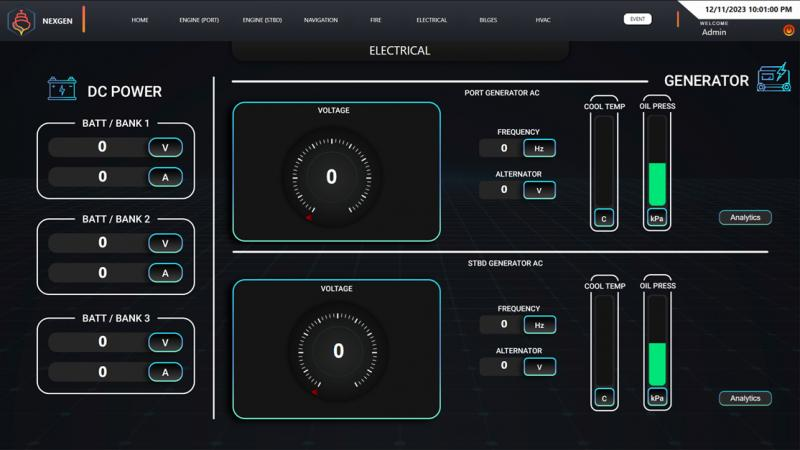Click the C unit icon under port Cool Temp
The width and height of the screenshot is (800, 450).
[604, 218]
